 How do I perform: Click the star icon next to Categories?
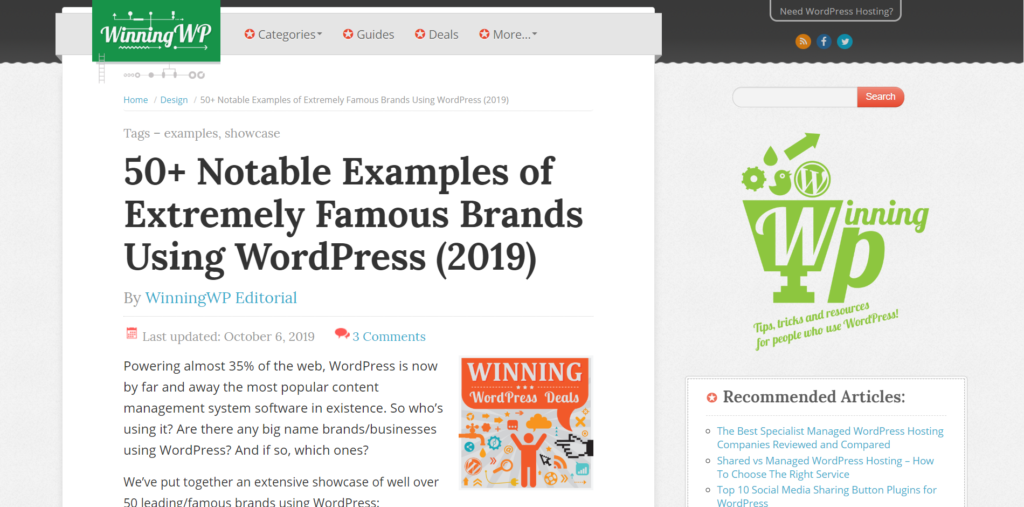(x=249, y=34)
